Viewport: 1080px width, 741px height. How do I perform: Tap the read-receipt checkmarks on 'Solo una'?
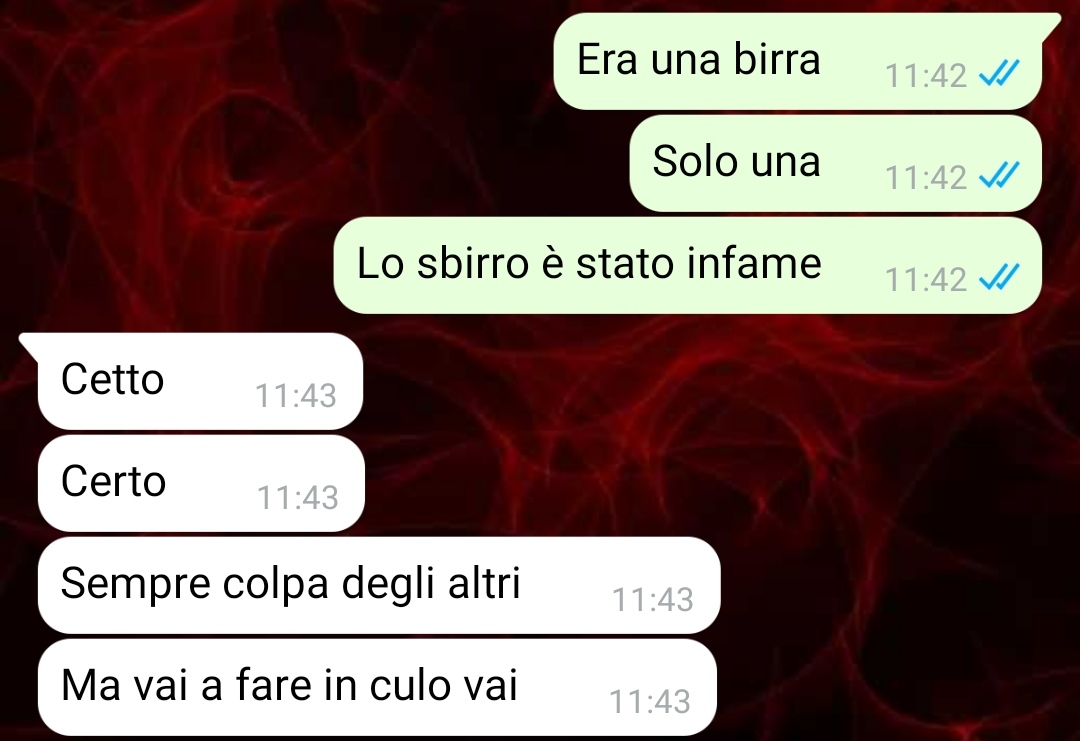pos(999,175)
